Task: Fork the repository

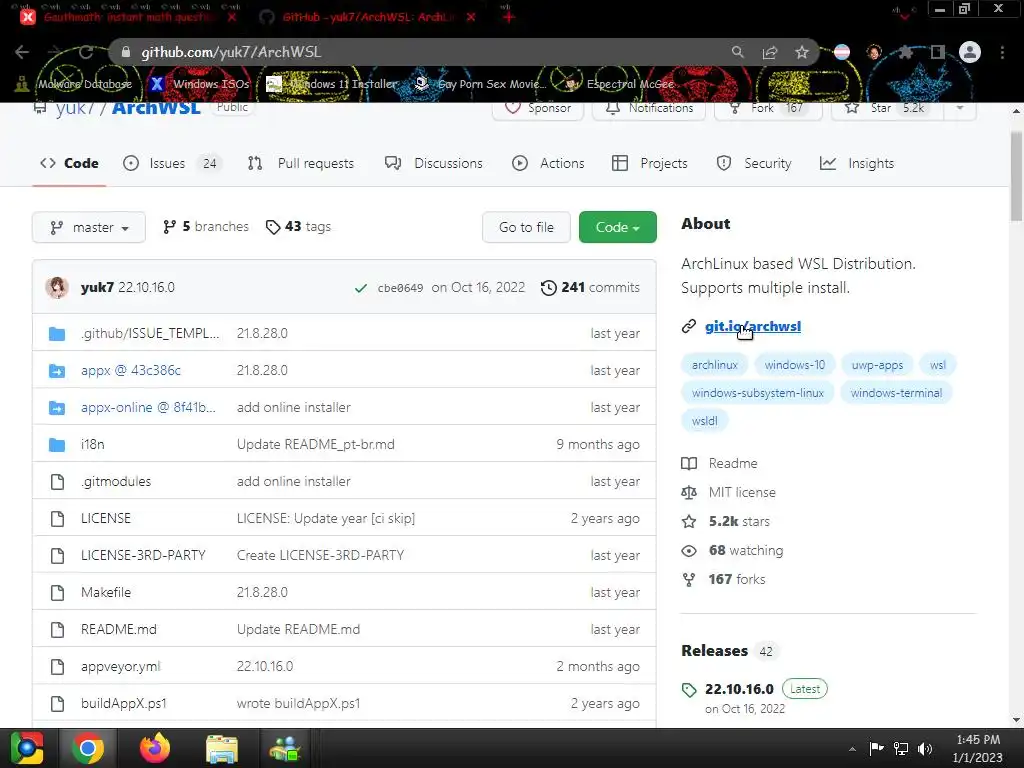Action: (x=767, y=108)
